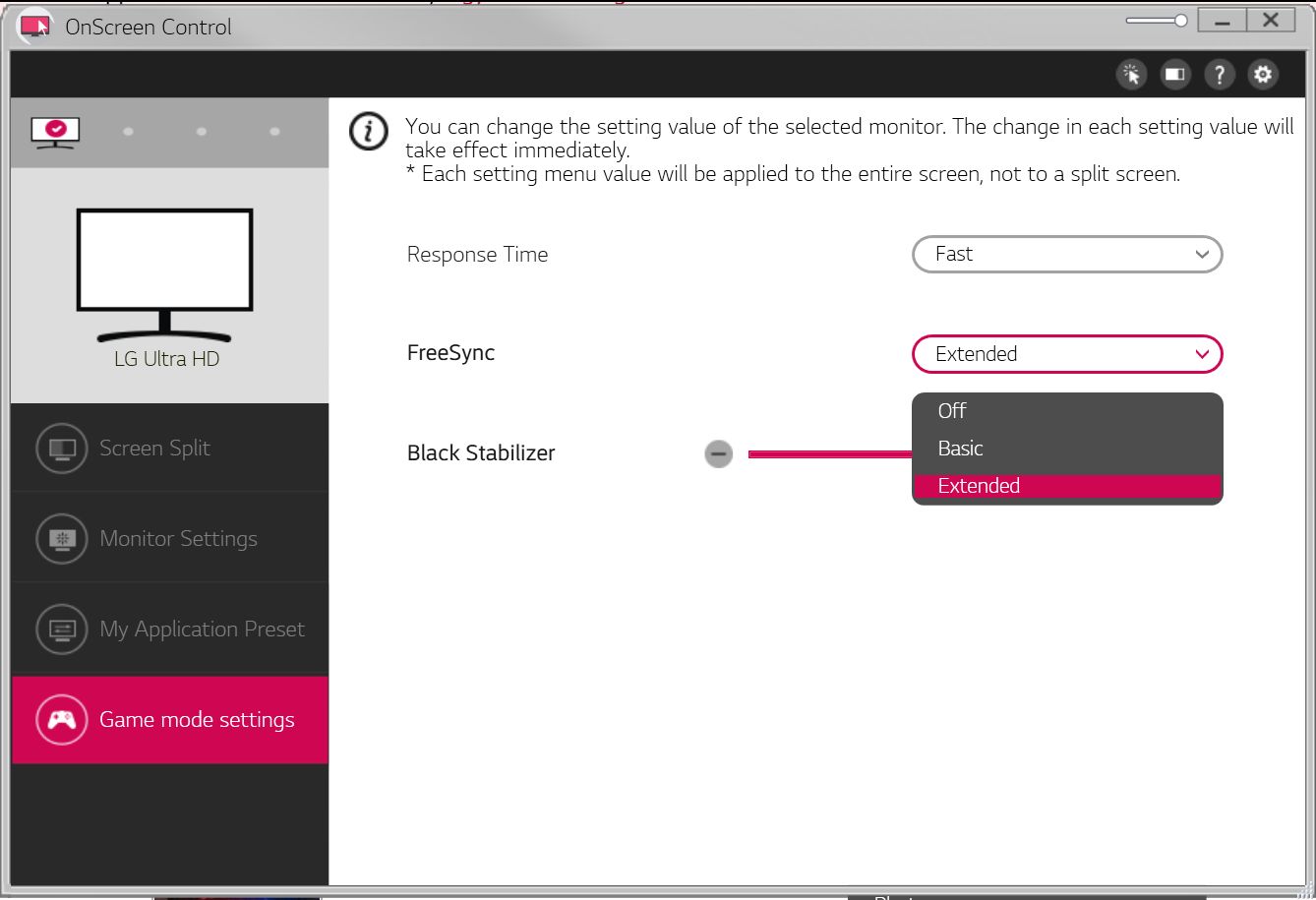Open help via question mark icon
The height and width of the screenshot is (900, 1316).
tap(1220, 74)
